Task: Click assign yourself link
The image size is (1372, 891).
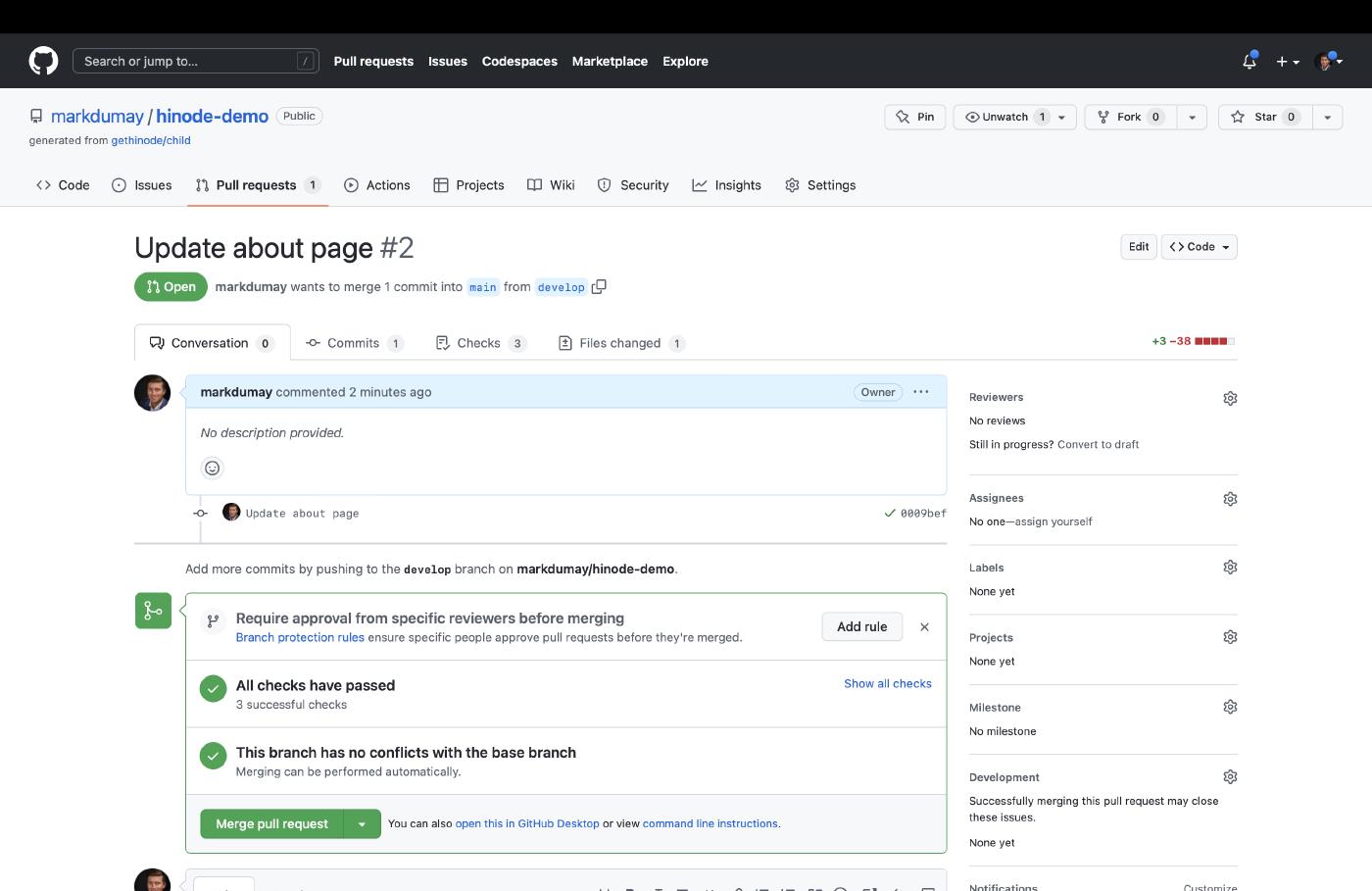Action: click(x=1053, y=521)
